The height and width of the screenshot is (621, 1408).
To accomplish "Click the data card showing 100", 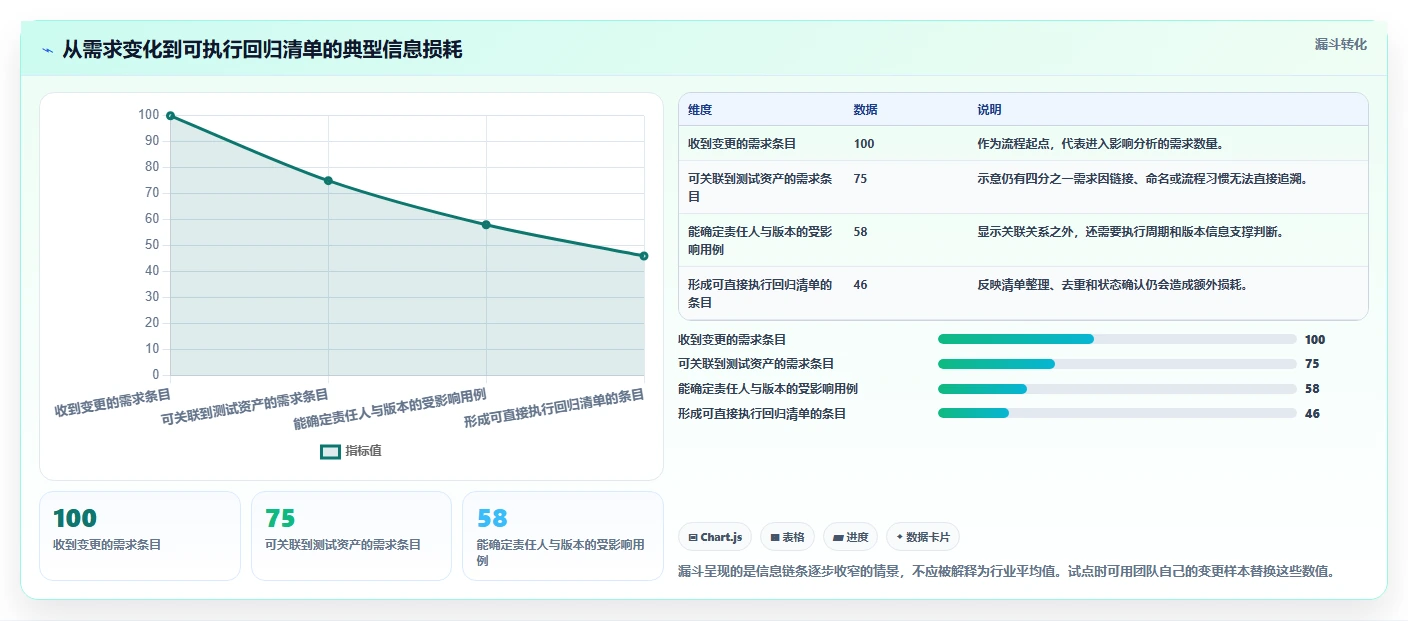I will (140, 536).
